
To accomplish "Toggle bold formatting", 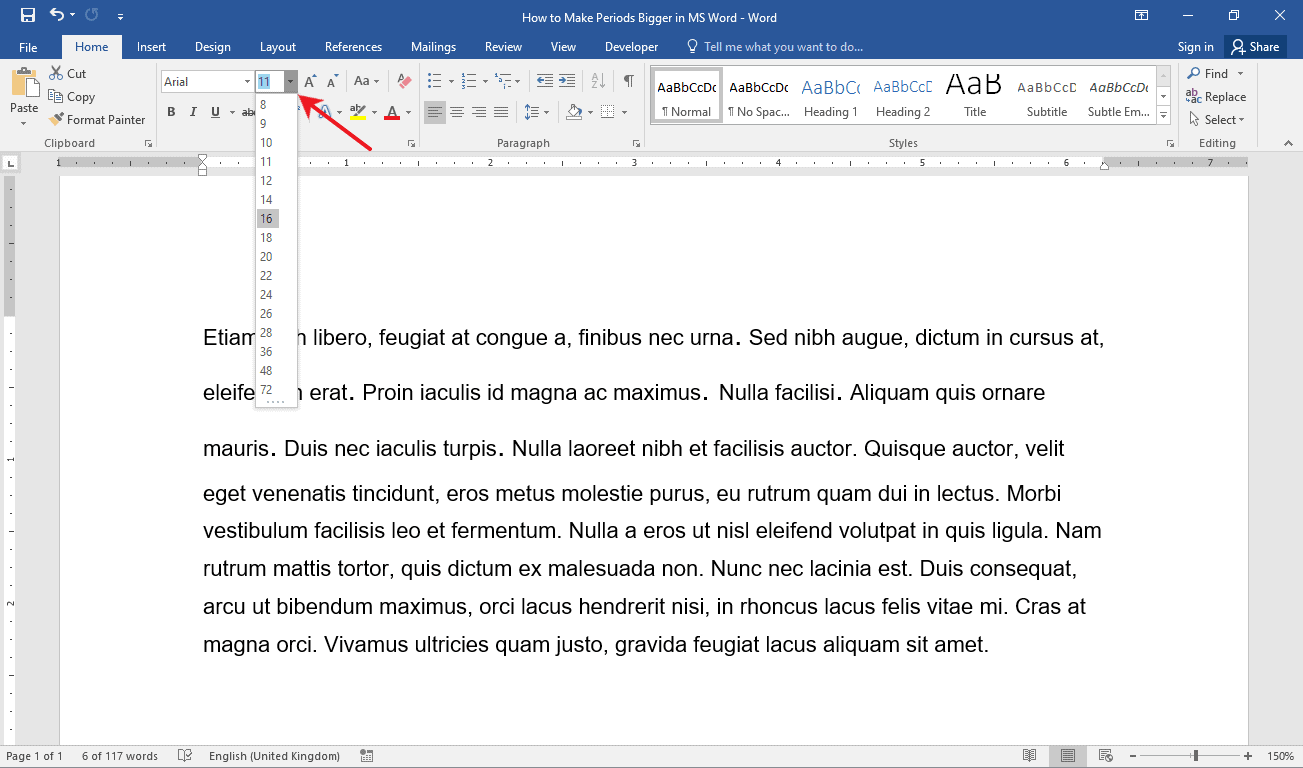I will pos(171,111).
